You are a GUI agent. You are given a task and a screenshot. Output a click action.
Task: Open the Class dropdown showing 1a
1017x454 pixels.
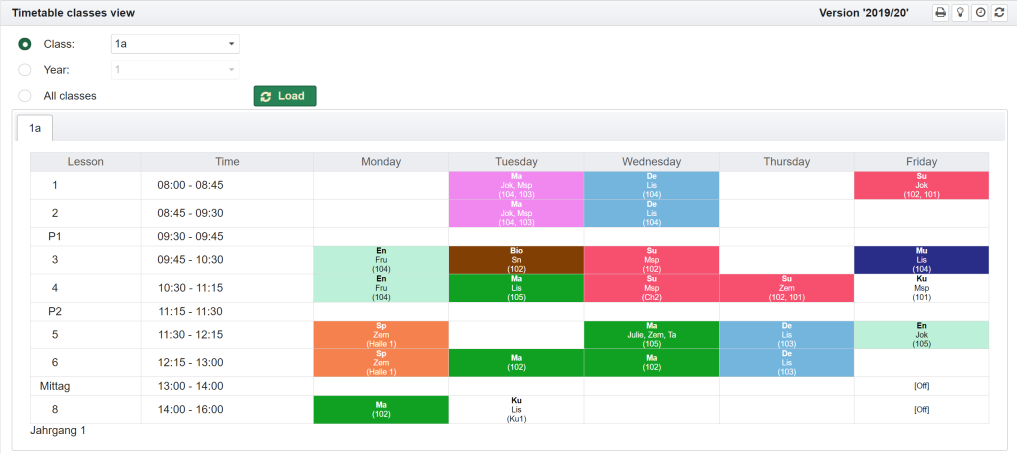174,44
